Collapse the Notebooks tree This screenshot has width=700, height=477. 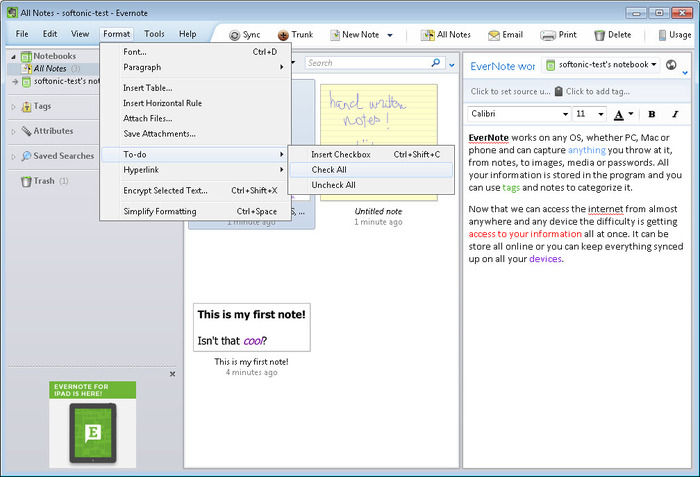tap(13, 57)
